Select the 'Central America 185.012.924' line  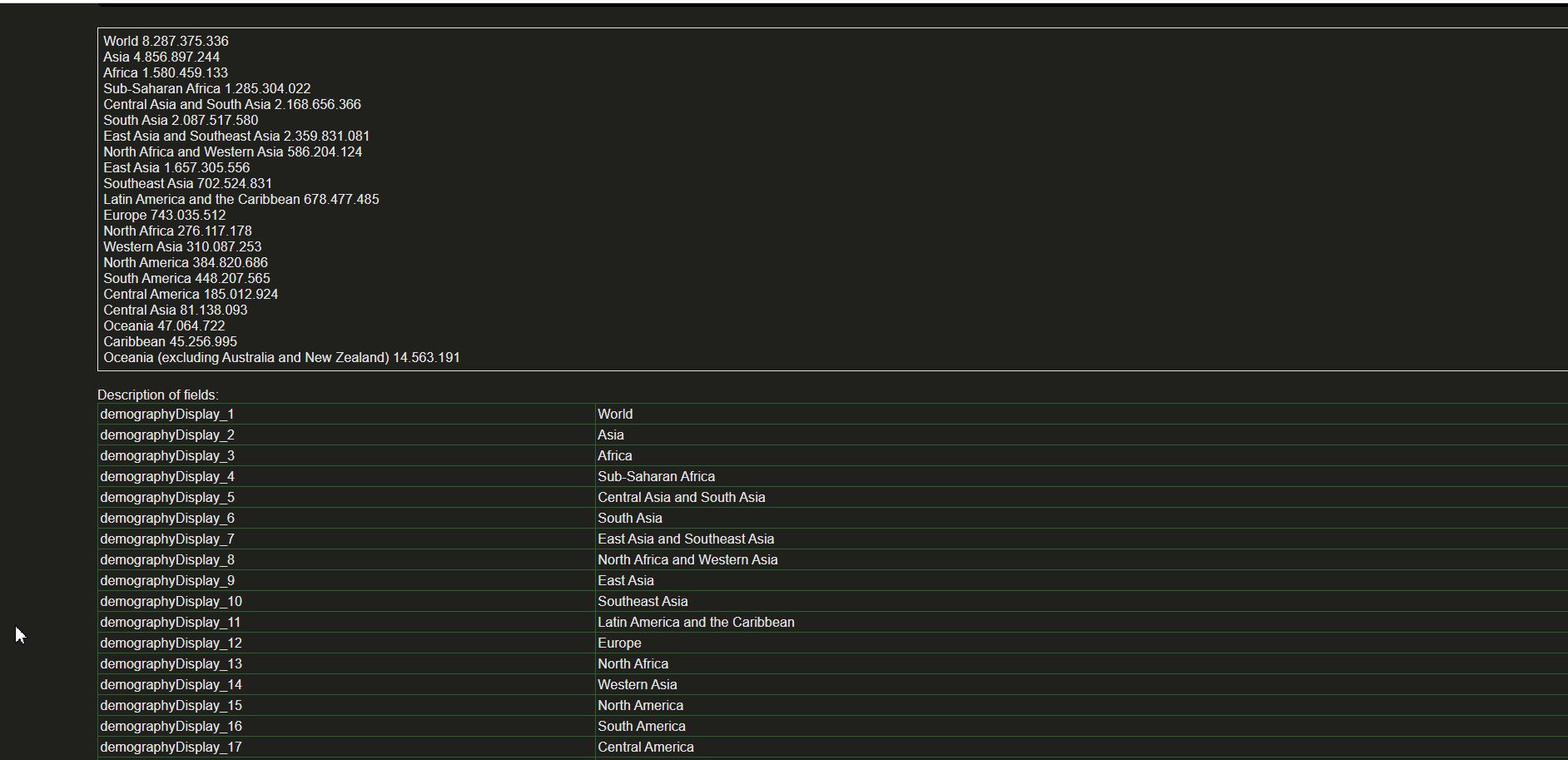pyautogui.click(x=191, y=294)
